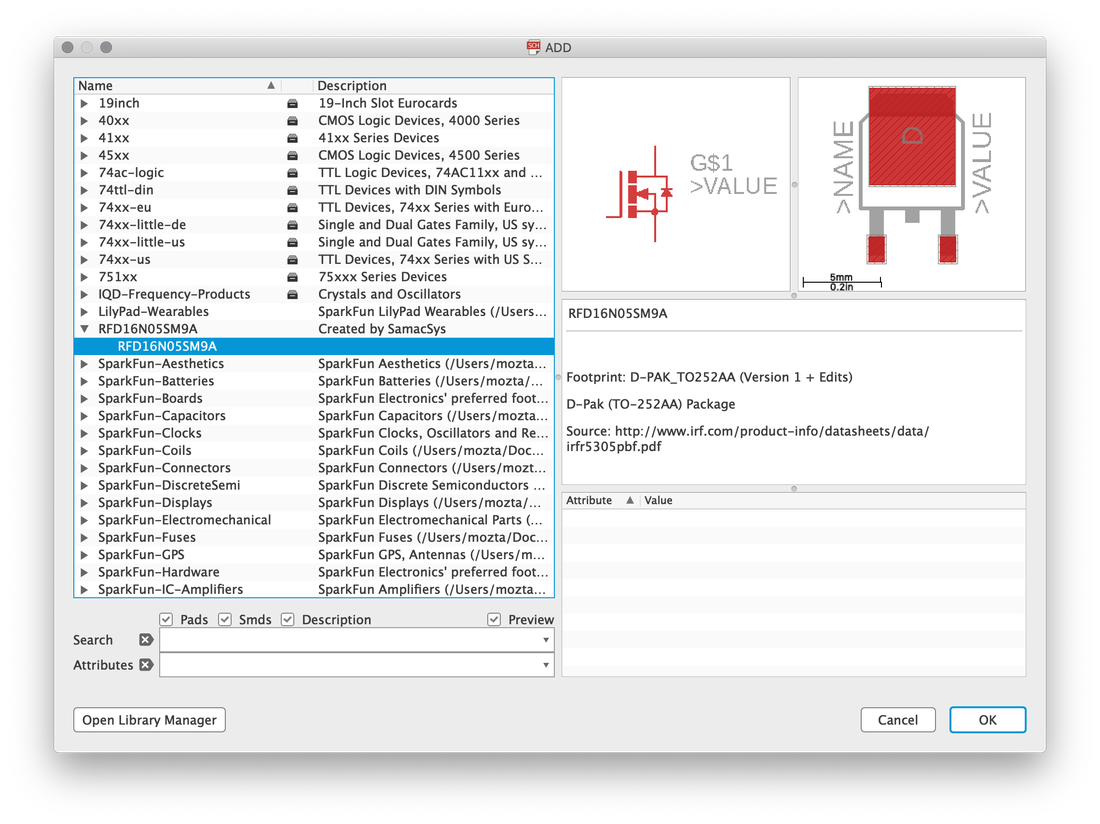The height and width of the screenshot is (824, 1100).
Task: Sort by the Attribute column header
Action: [x=601, y=501]
